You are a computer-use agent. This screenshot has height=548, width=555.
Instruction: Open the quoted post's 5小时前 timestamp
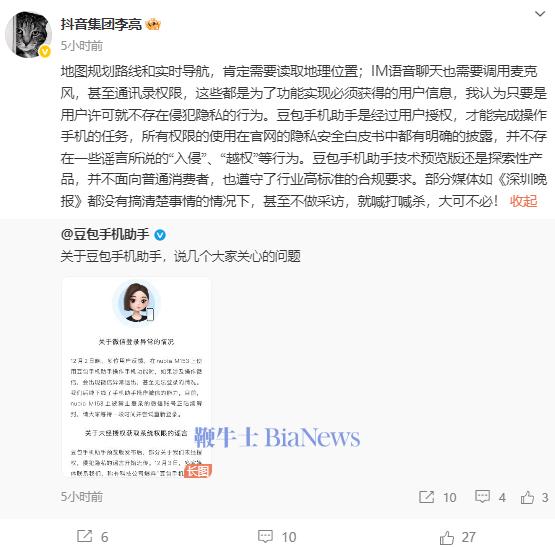click(x=82, y=497)
